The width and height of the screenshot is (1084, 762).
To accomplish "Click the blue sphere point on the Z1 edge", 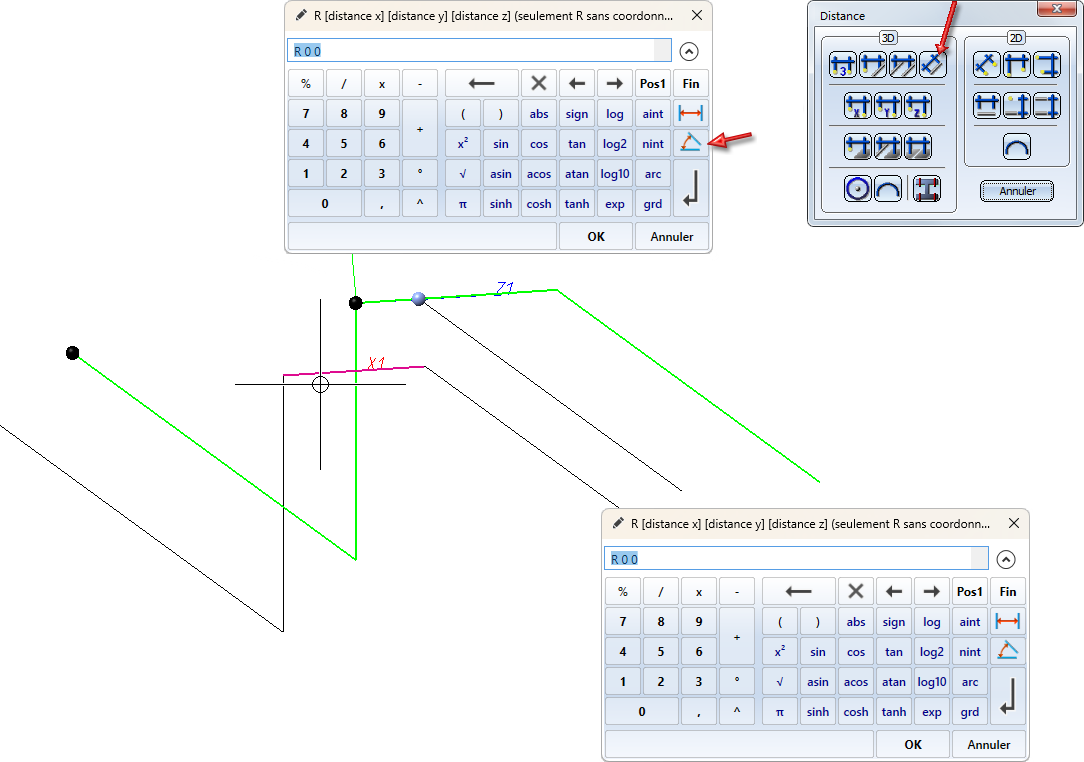I will (418, 299).
